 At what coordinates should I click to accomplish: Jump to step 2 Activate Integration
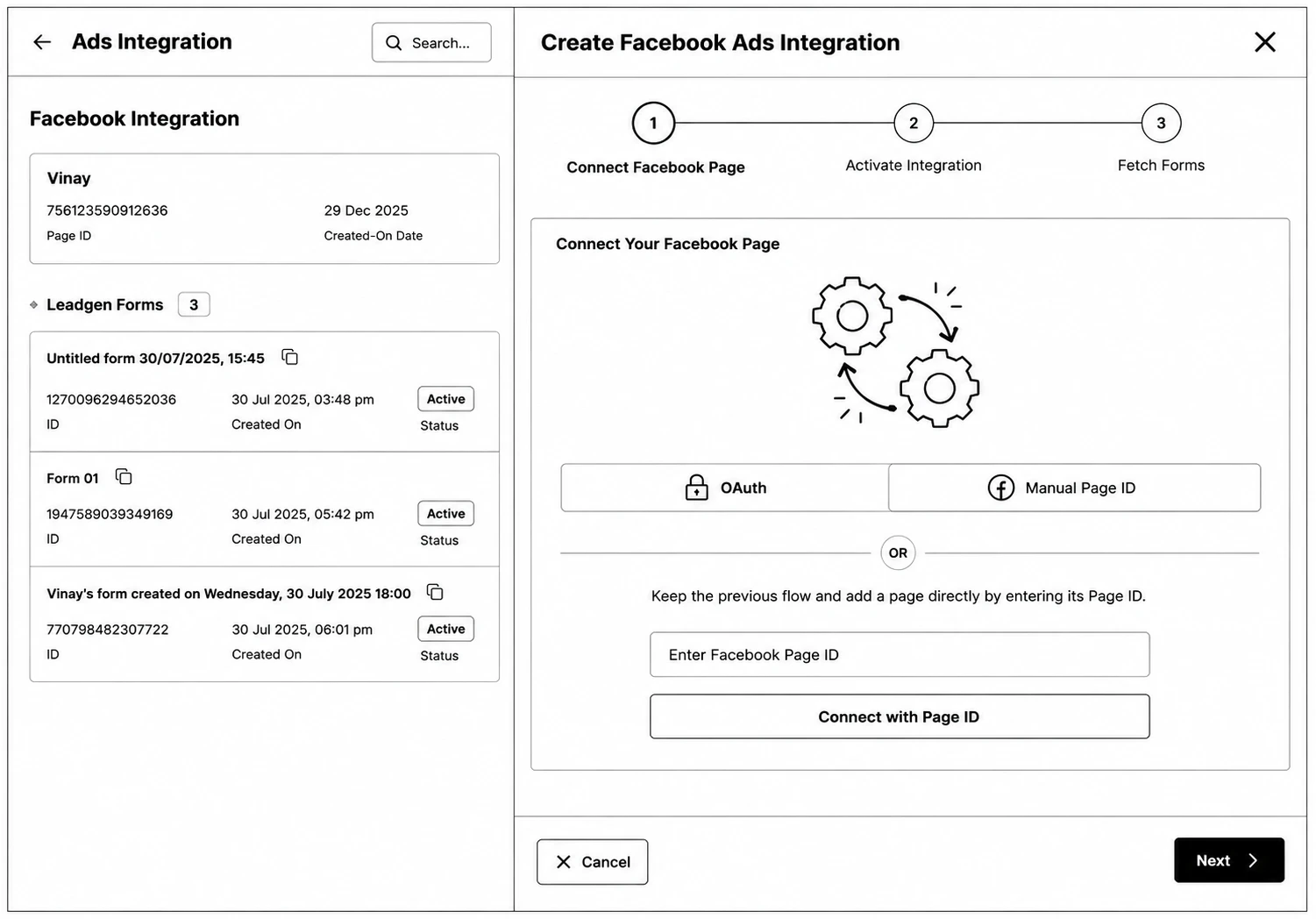click(x=914, y=124)
